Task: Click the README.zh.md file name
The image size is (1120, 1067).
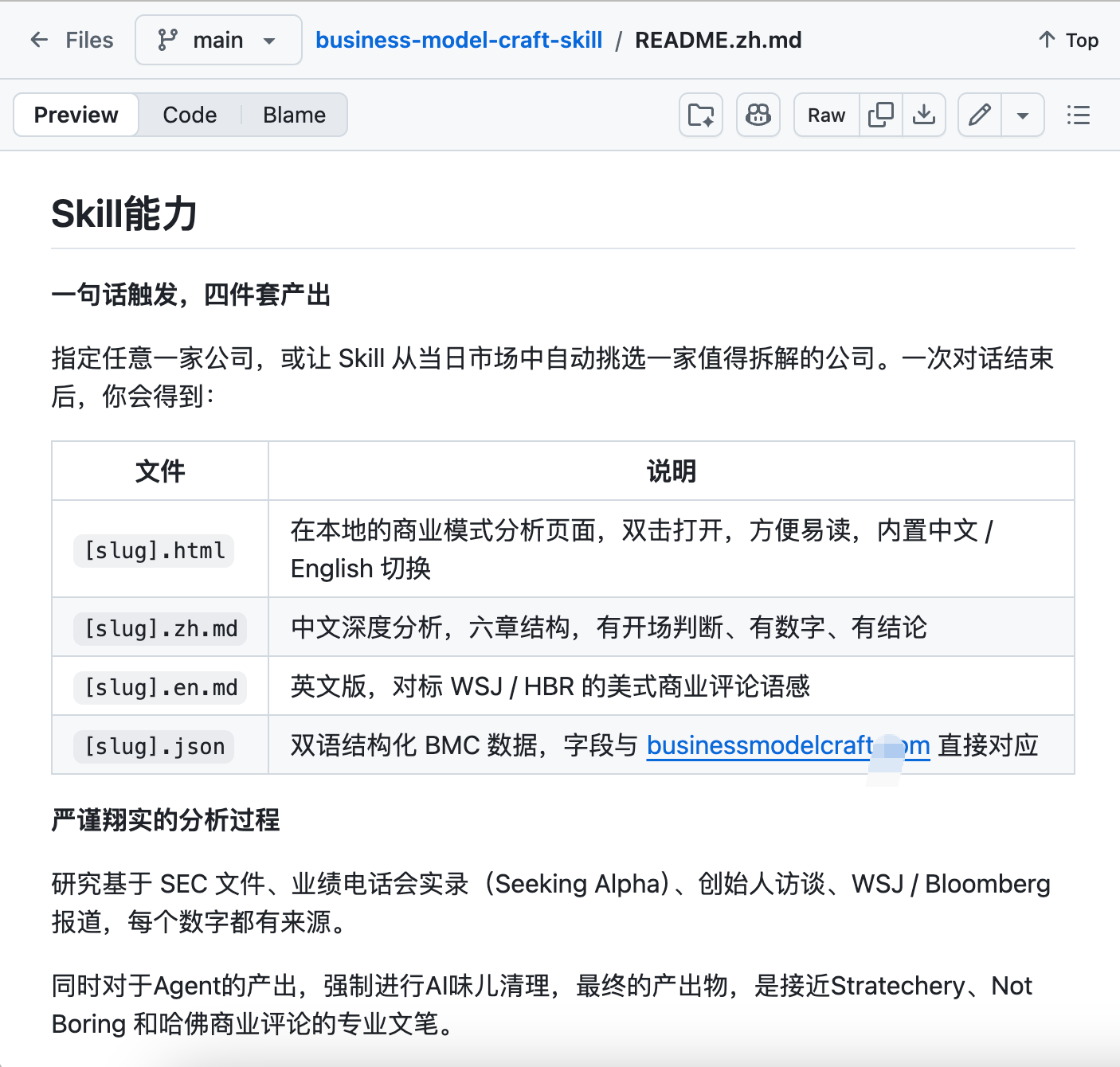Action: point(718,40)
